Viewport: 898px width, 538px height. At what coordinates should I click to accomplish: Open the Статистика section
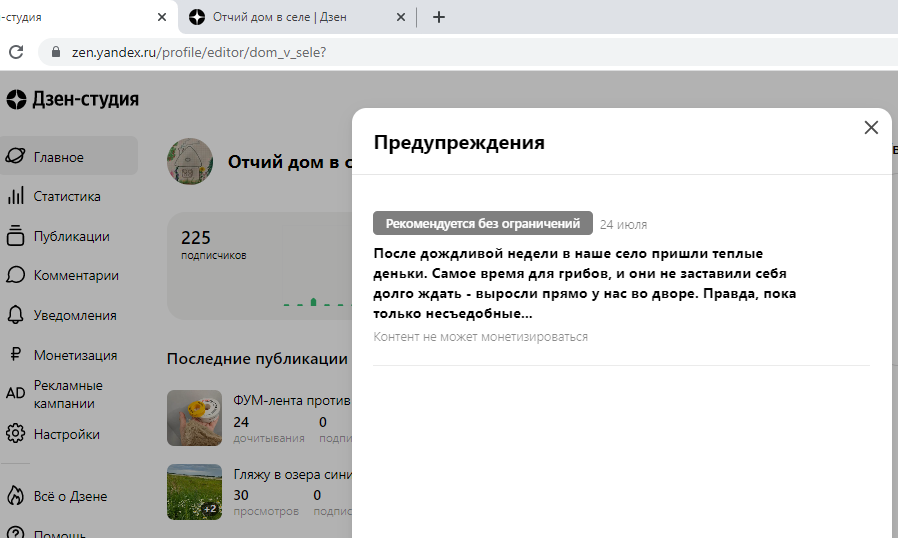click(x=69, y=196)
